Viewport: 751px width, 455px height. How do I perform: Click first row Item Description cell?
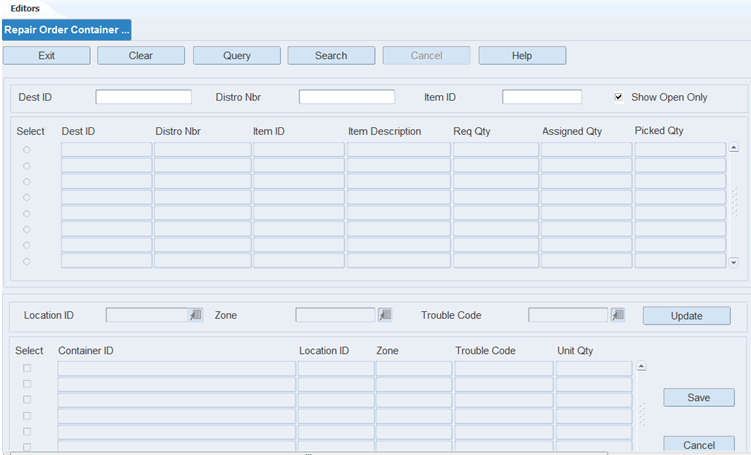pos(398,150)
